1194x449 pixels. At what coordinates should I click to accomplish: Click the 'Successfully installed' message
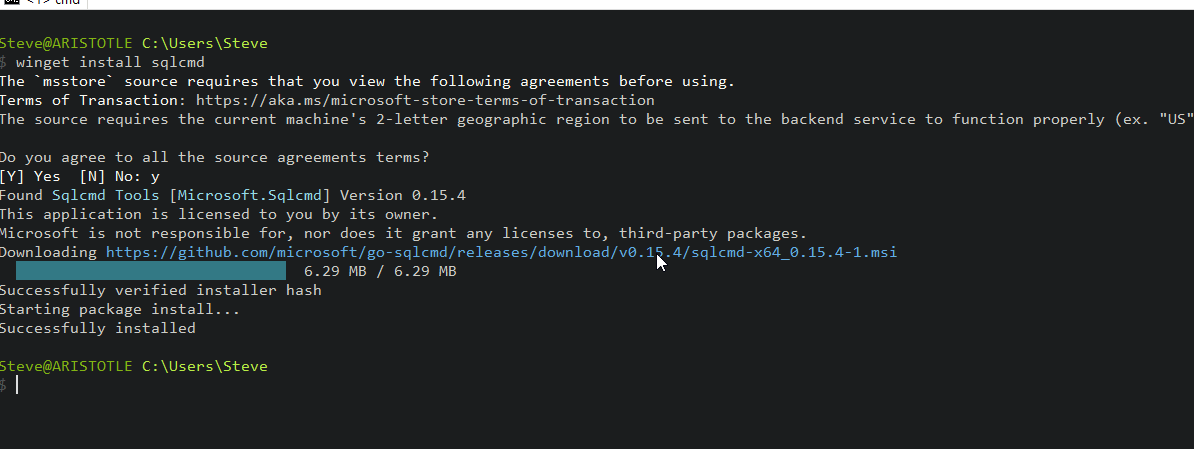(x=98, y=328)
